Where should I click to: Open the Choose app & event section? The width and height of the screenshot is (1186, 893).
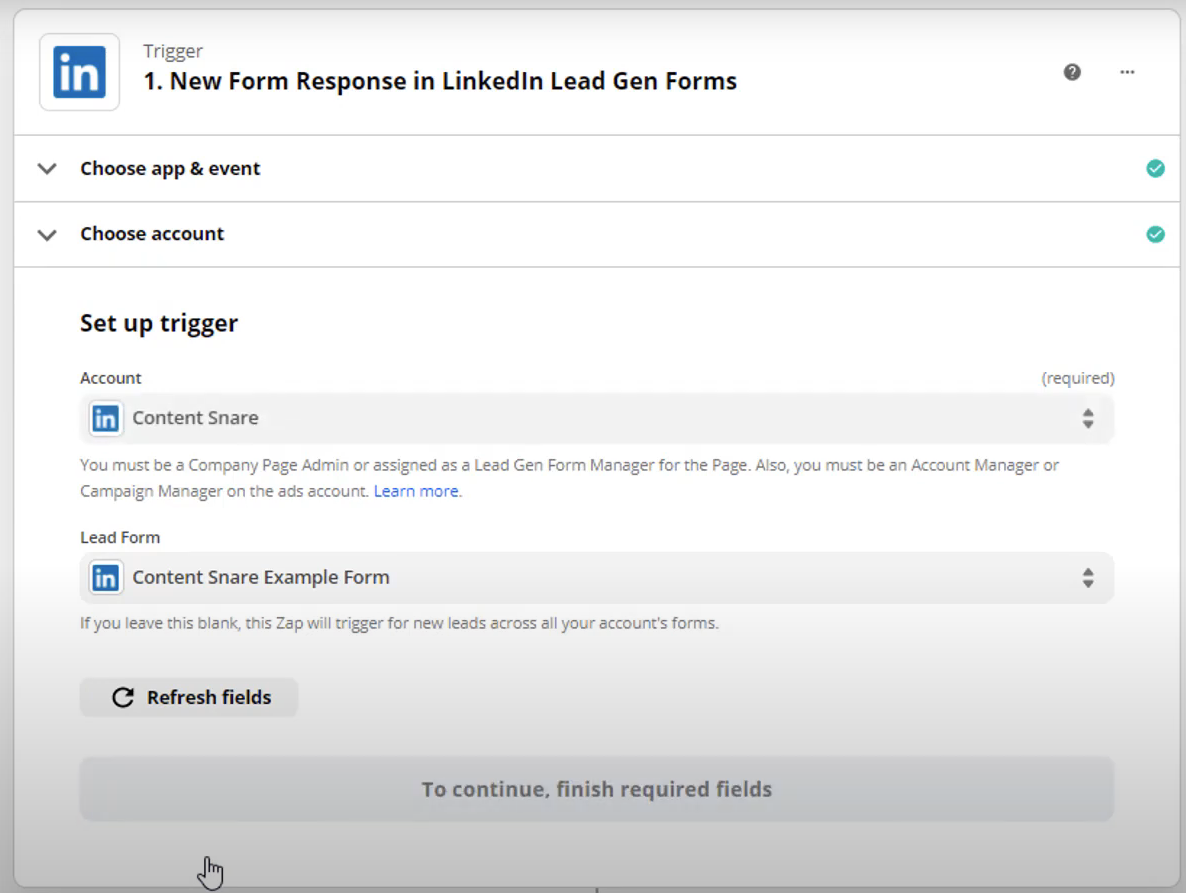597,169
